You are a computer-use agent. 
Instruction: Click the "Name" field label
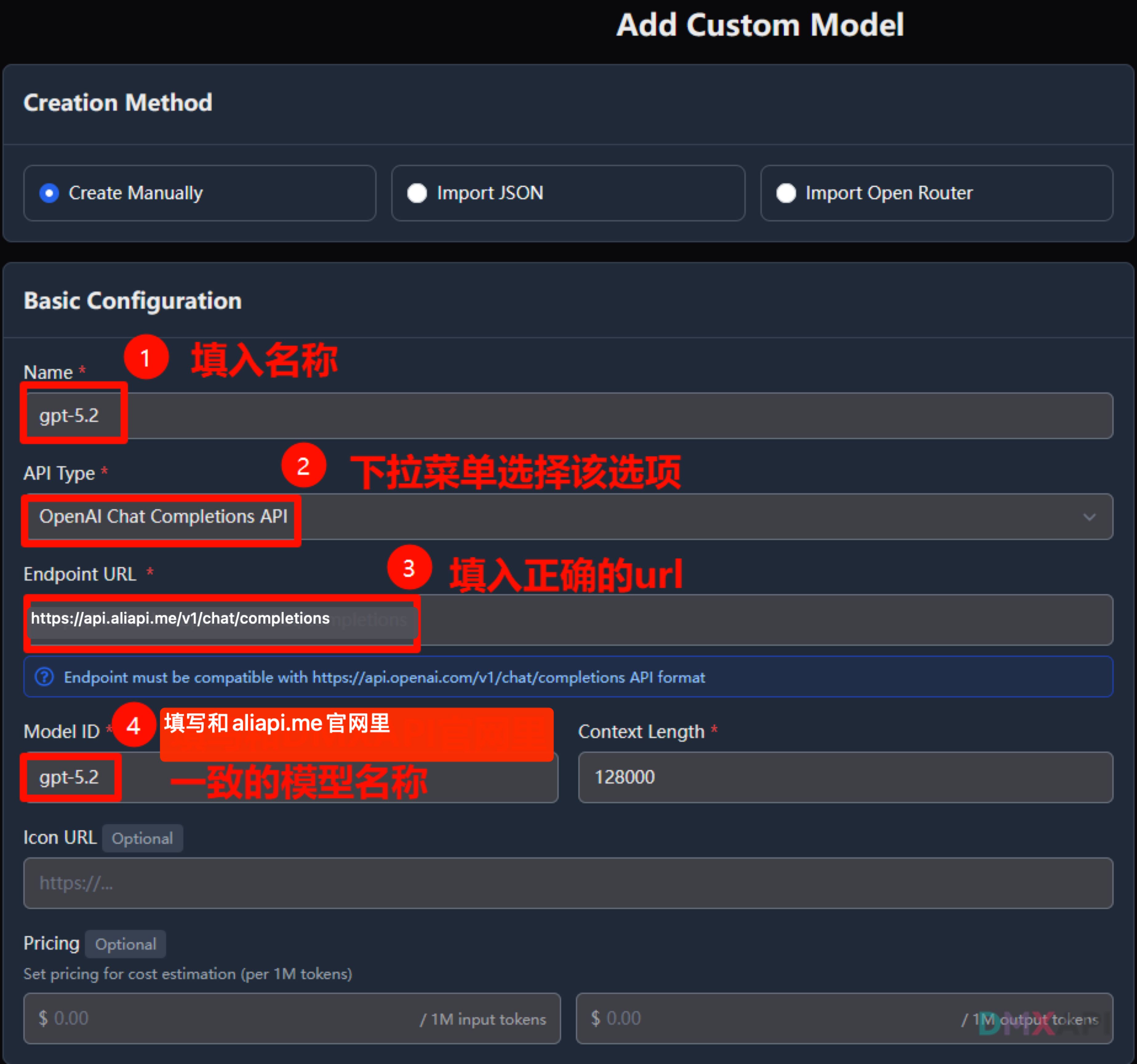48,372
